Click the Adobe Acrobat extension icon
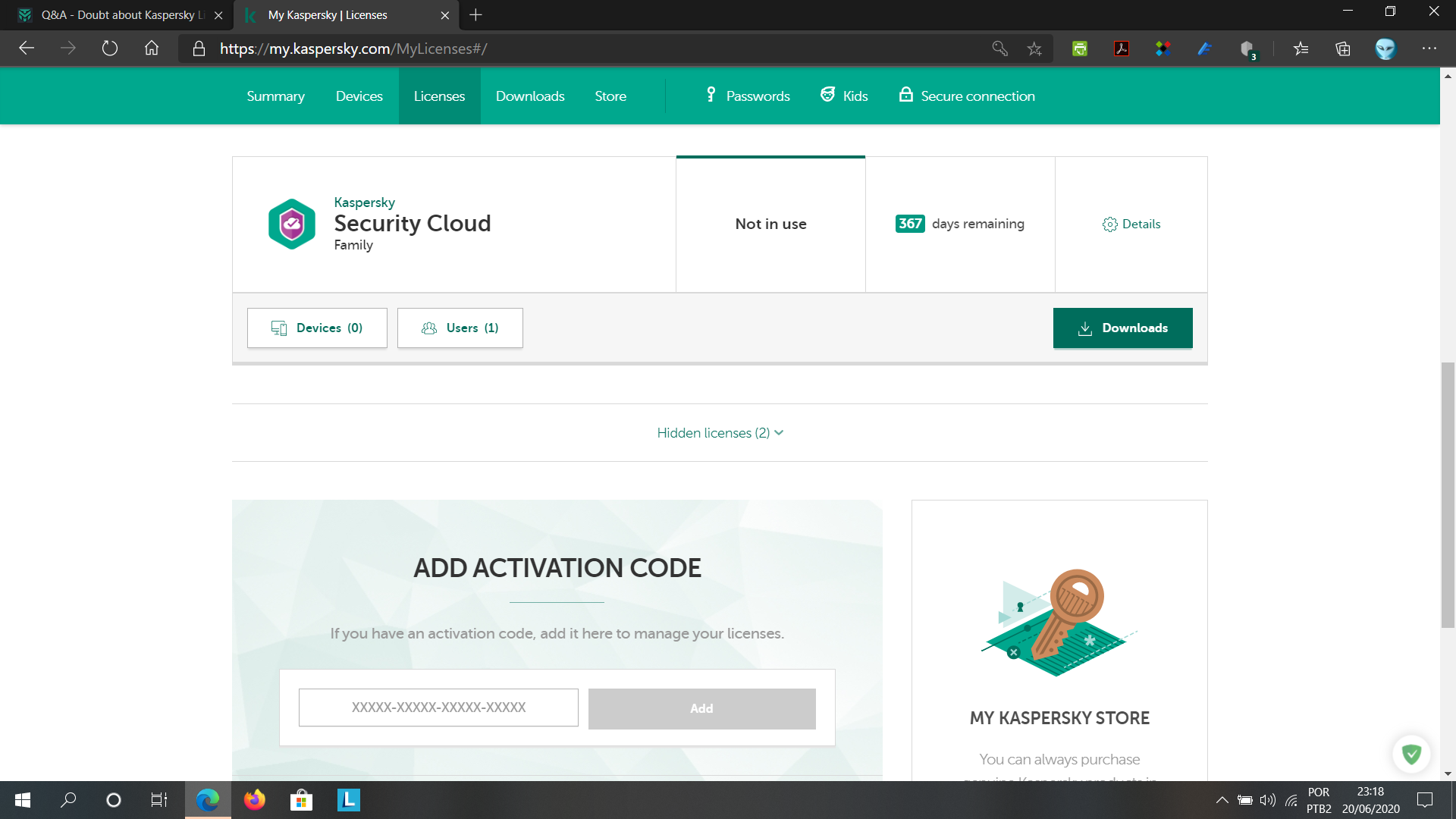This screenshot has width=1456, height=819. point(1122,49)
